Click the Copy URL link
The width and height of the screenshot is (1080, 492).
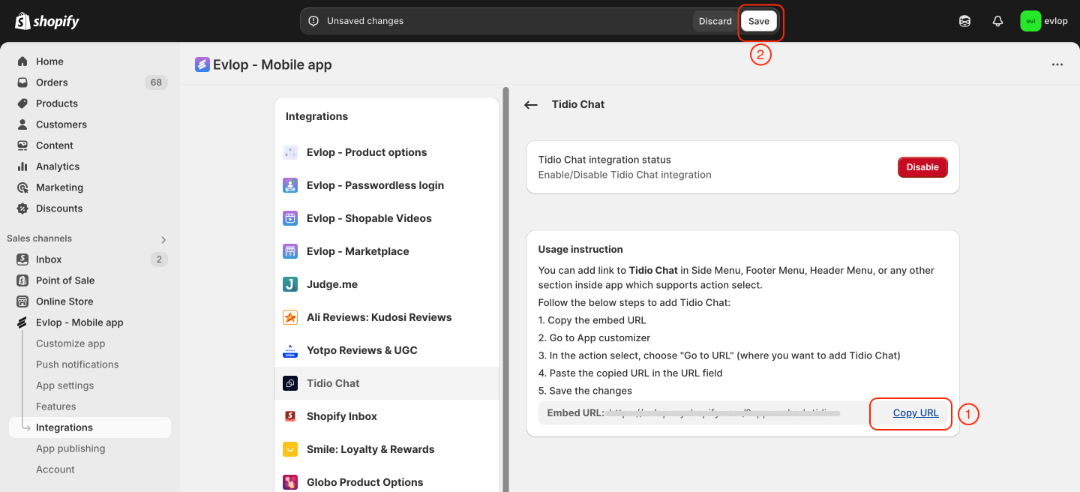(x=915, y=414)
